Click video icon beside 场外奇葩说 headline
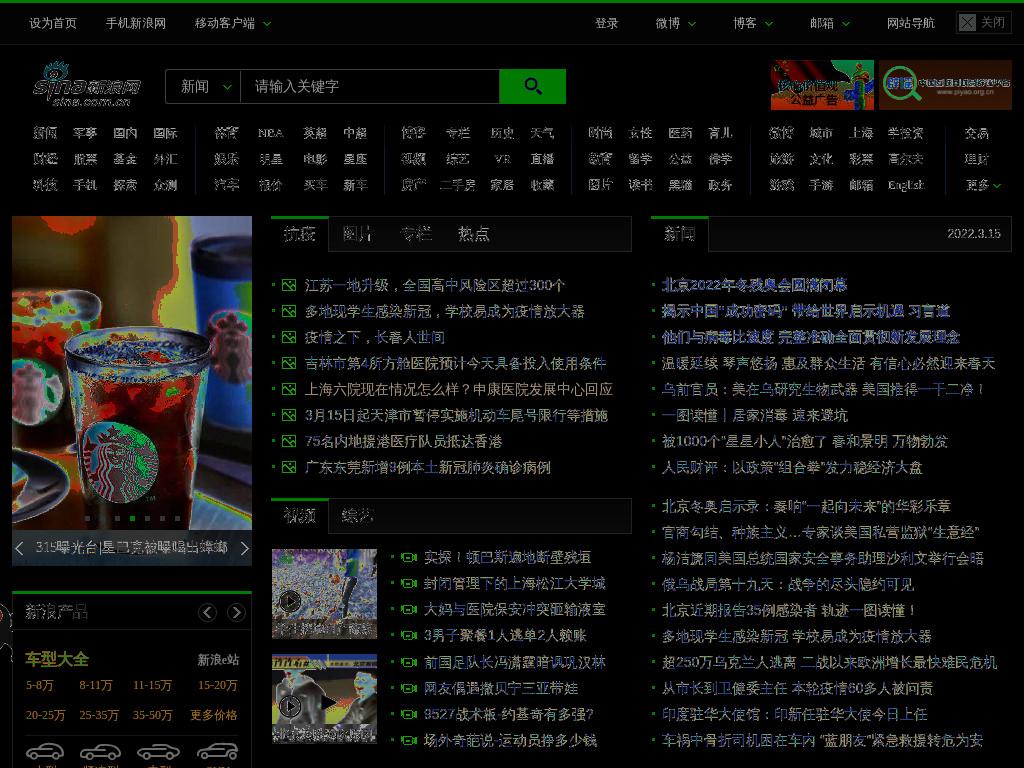 409,741
